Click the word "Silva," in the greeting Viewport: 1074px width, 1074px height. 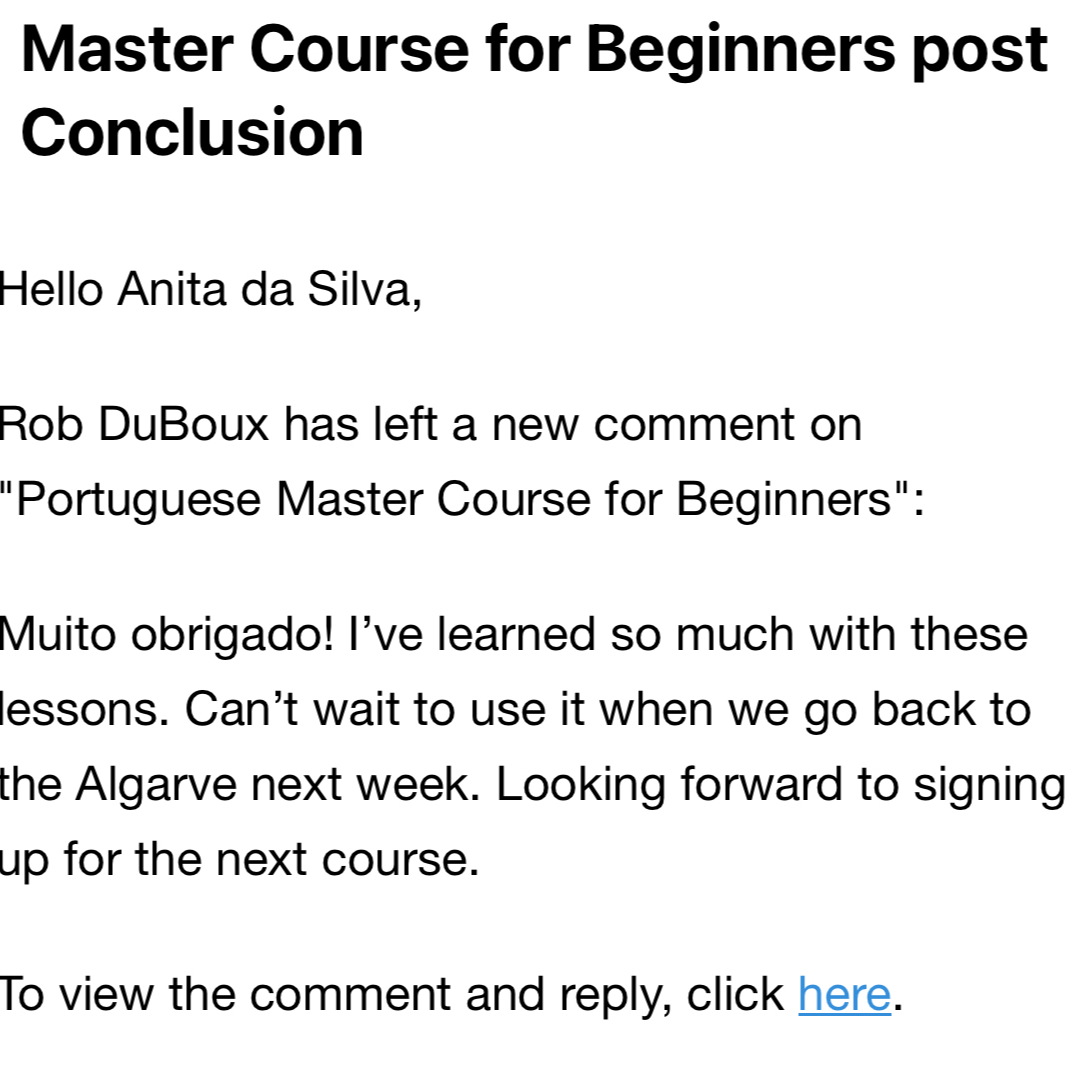[x=364, y=290]
